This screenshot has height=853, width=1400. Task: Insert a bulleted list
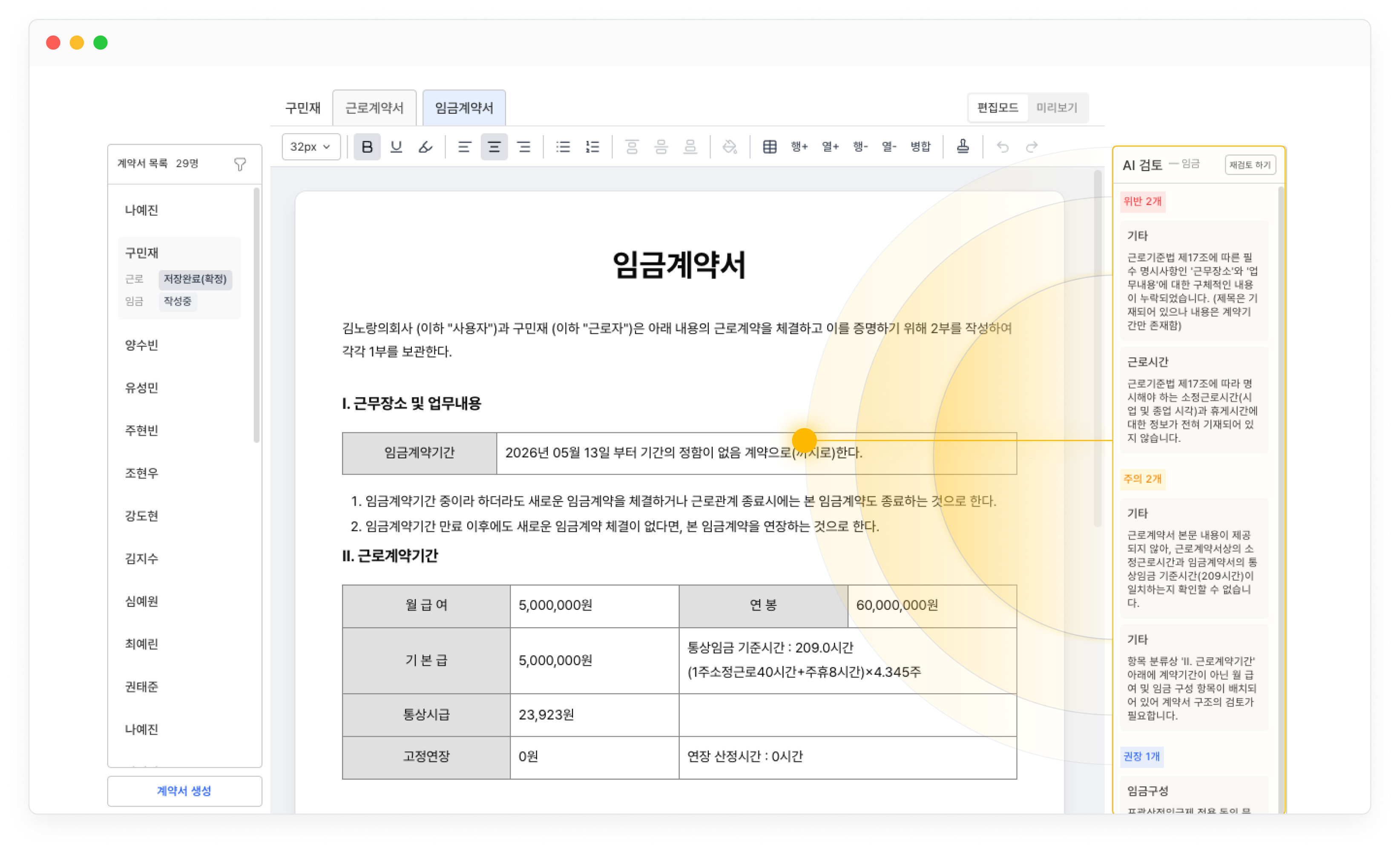(x=563, y=147)
